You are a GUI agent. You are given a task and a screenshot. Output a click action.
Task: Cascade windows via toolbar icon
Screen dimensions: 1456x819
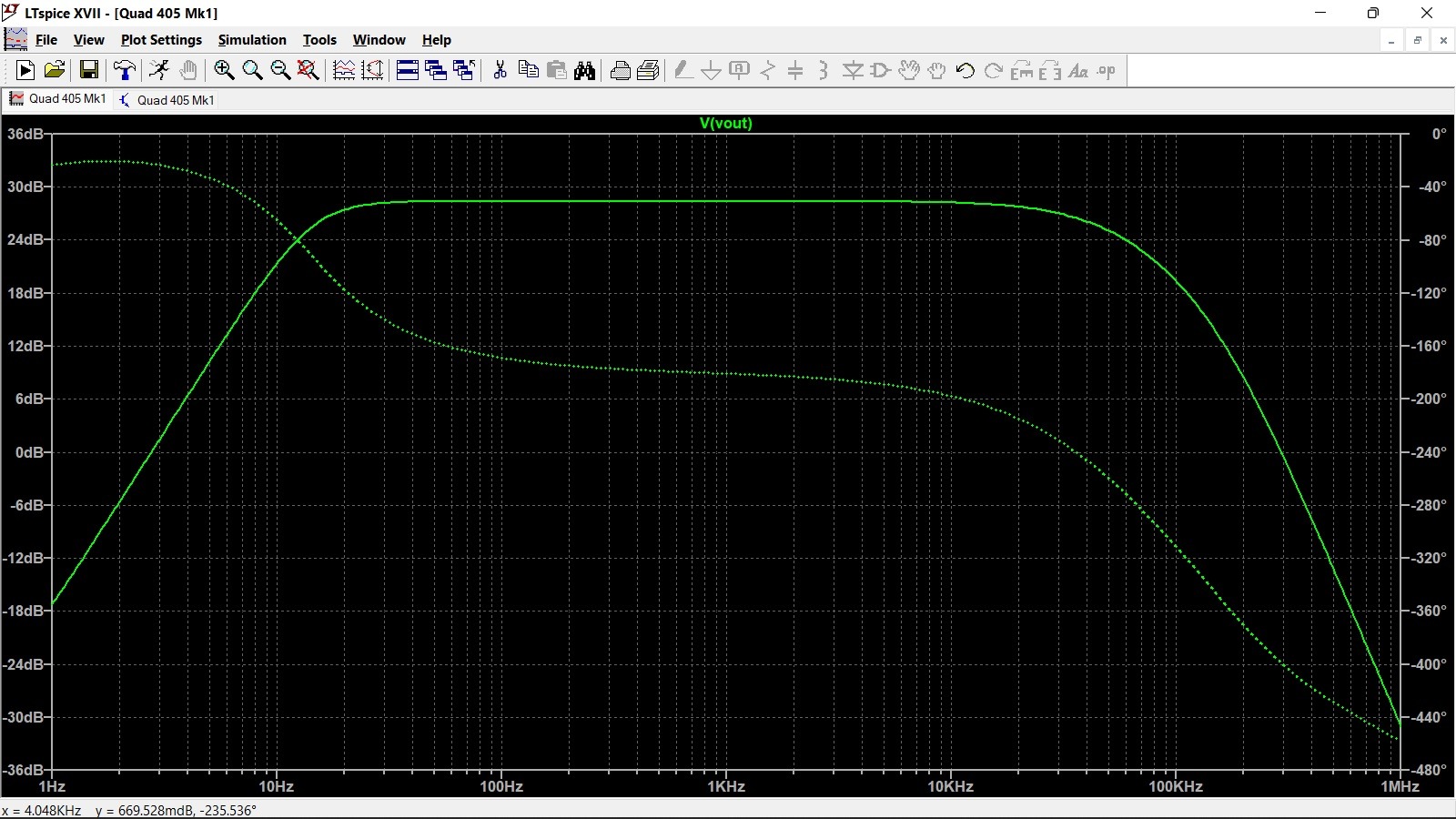click(436, 70)
